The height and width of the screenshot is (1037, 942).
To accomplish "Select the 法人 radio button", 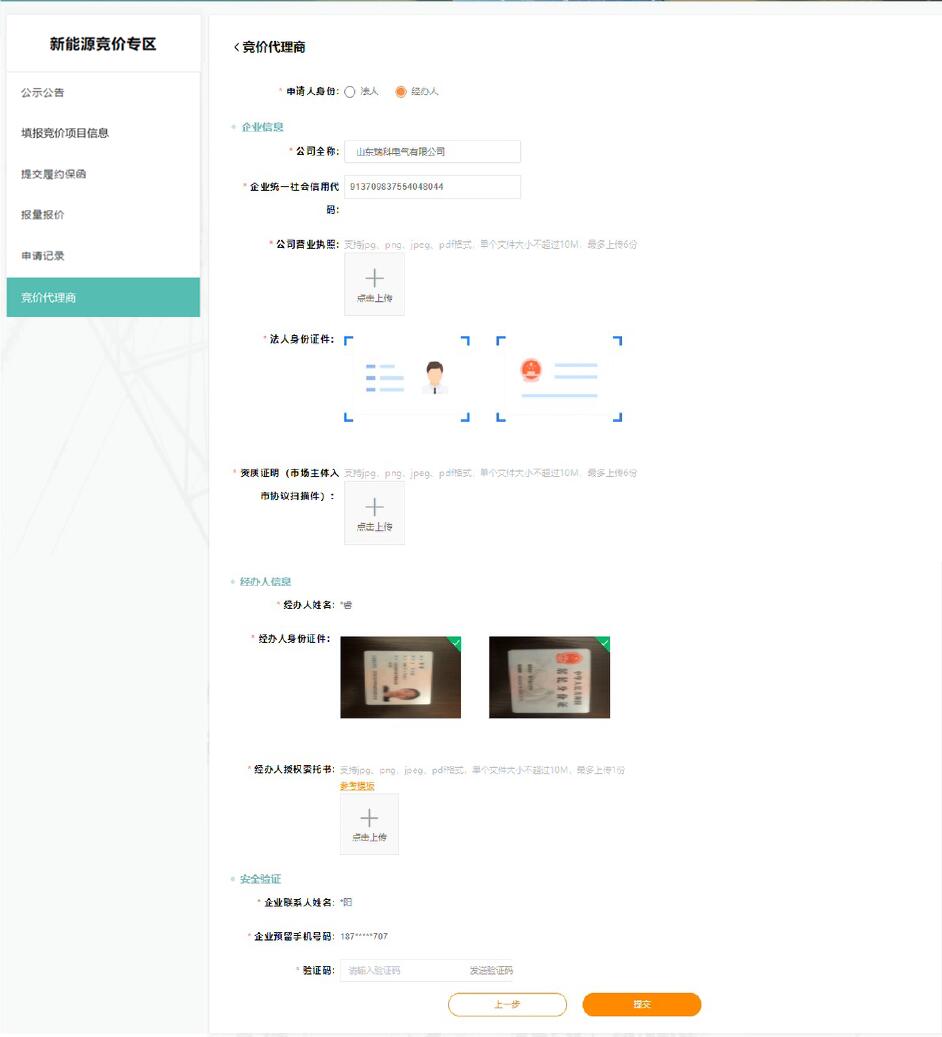I will (x=350, y=92).
